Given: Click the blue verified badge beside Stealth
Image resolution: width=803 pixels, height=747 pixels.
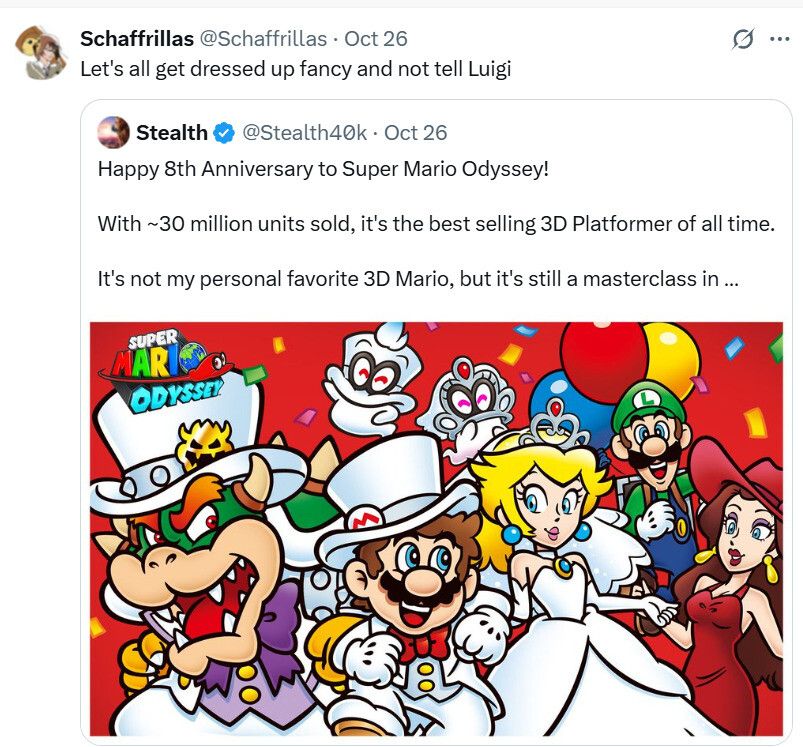Looking at the screenshot, I should pos(225,133).
